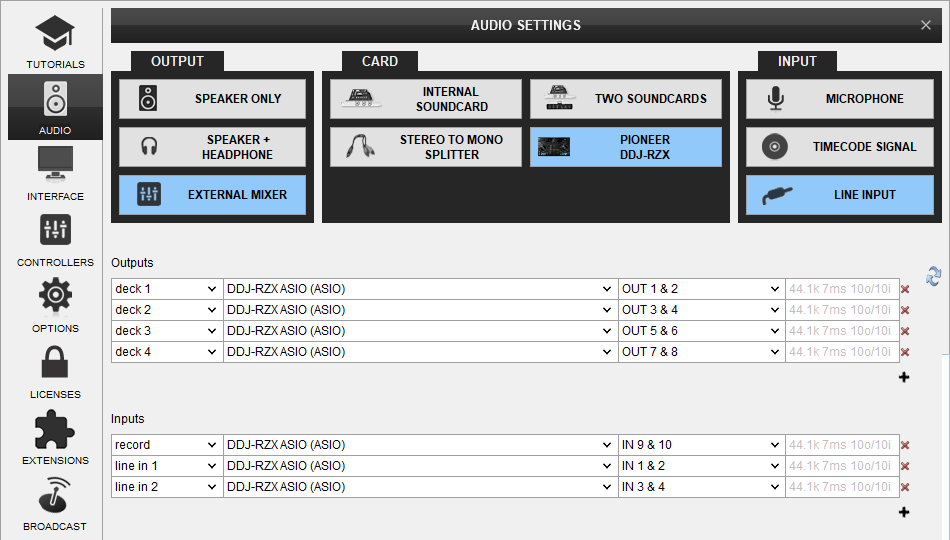Open the deck 2 output type dropdown

coord(167,310)
